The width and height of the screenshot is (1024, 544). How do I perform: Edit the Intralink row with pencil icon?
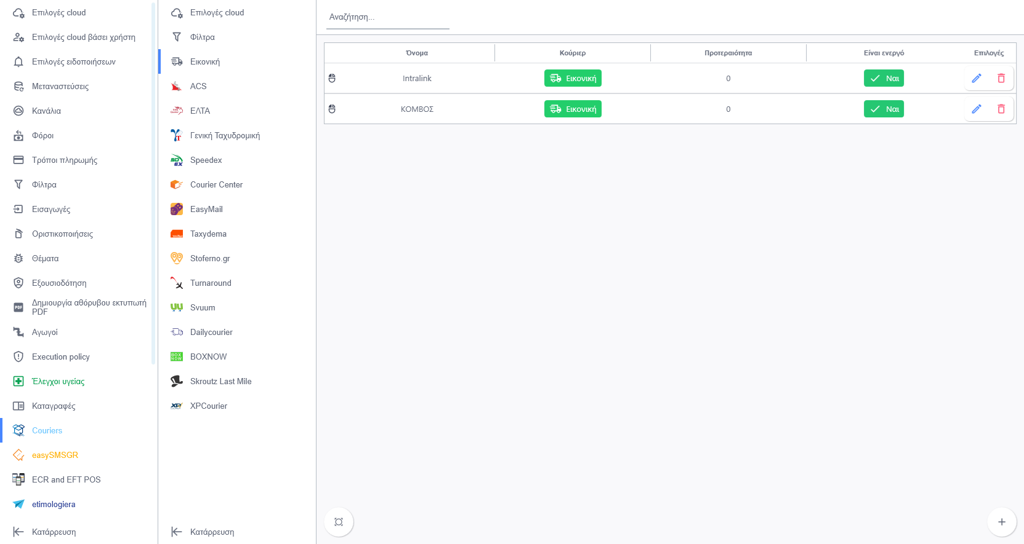(976, 78)
